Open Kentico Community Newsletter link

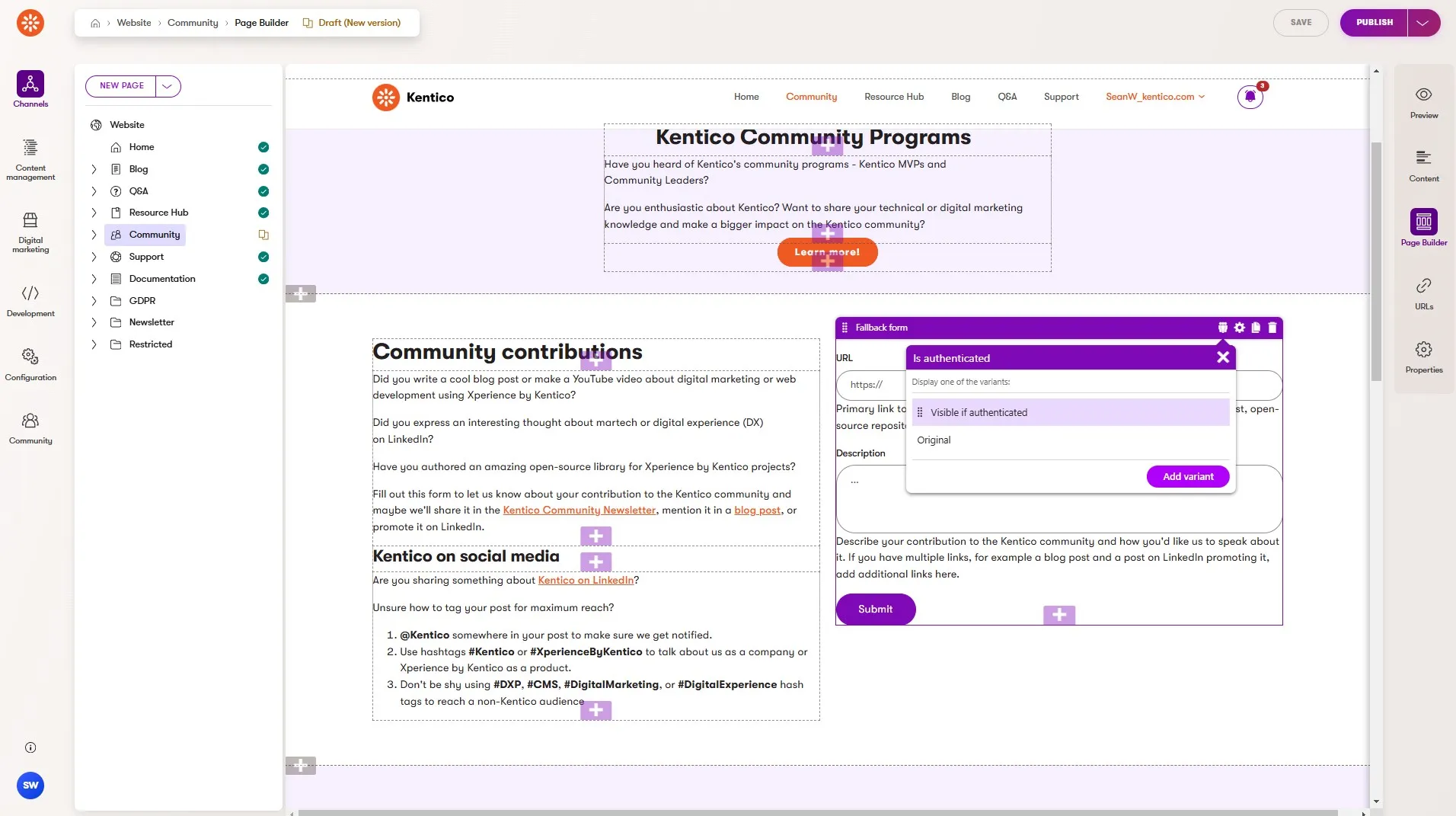pyautogui.click(x=579, y=510)
